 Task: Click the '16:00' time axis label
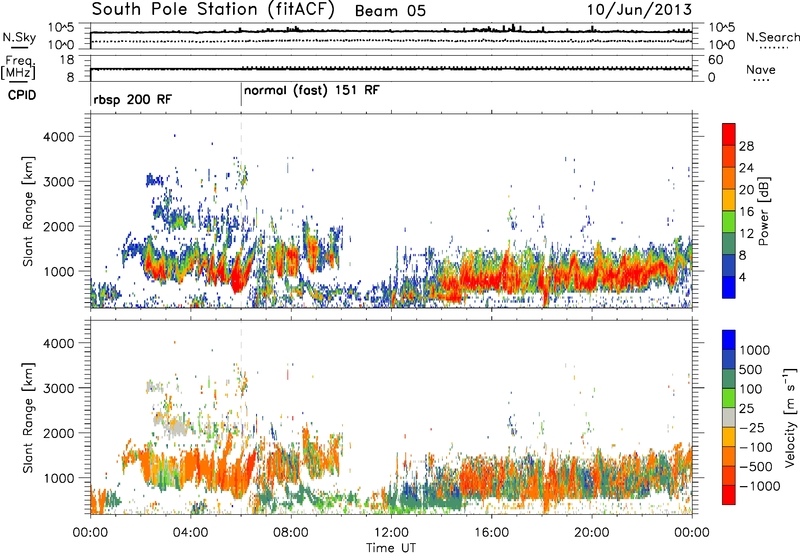point(491,533)
